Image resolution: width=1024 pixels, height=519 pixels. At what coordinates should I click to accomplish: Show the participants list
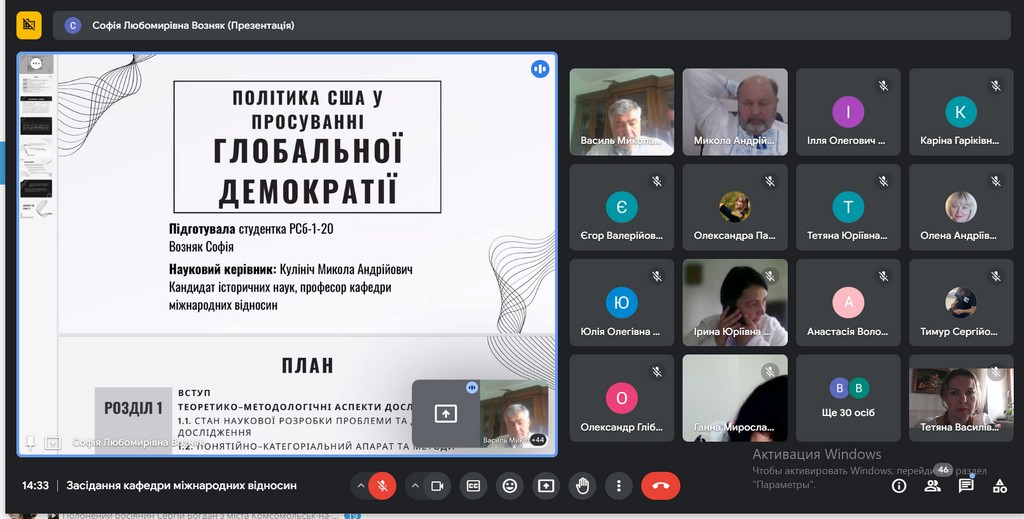933,486
